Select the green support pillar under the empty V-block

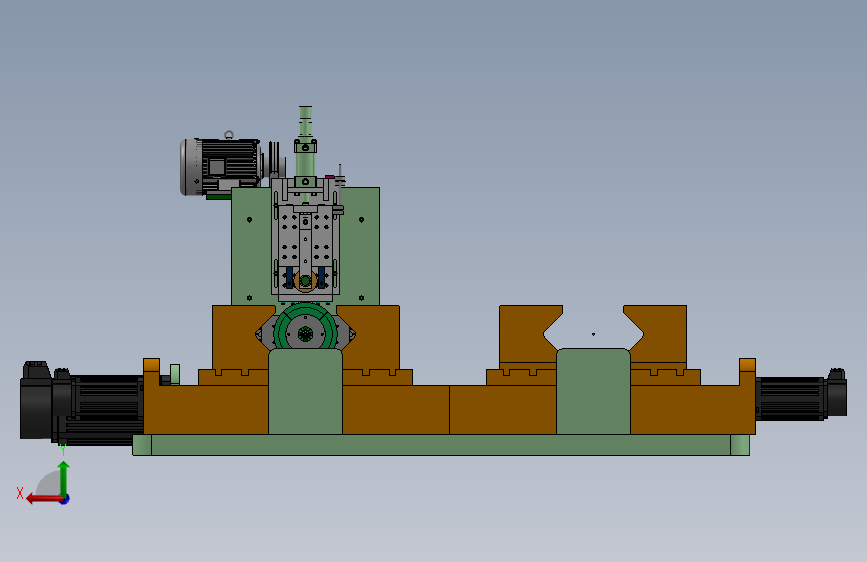(593, 391)
